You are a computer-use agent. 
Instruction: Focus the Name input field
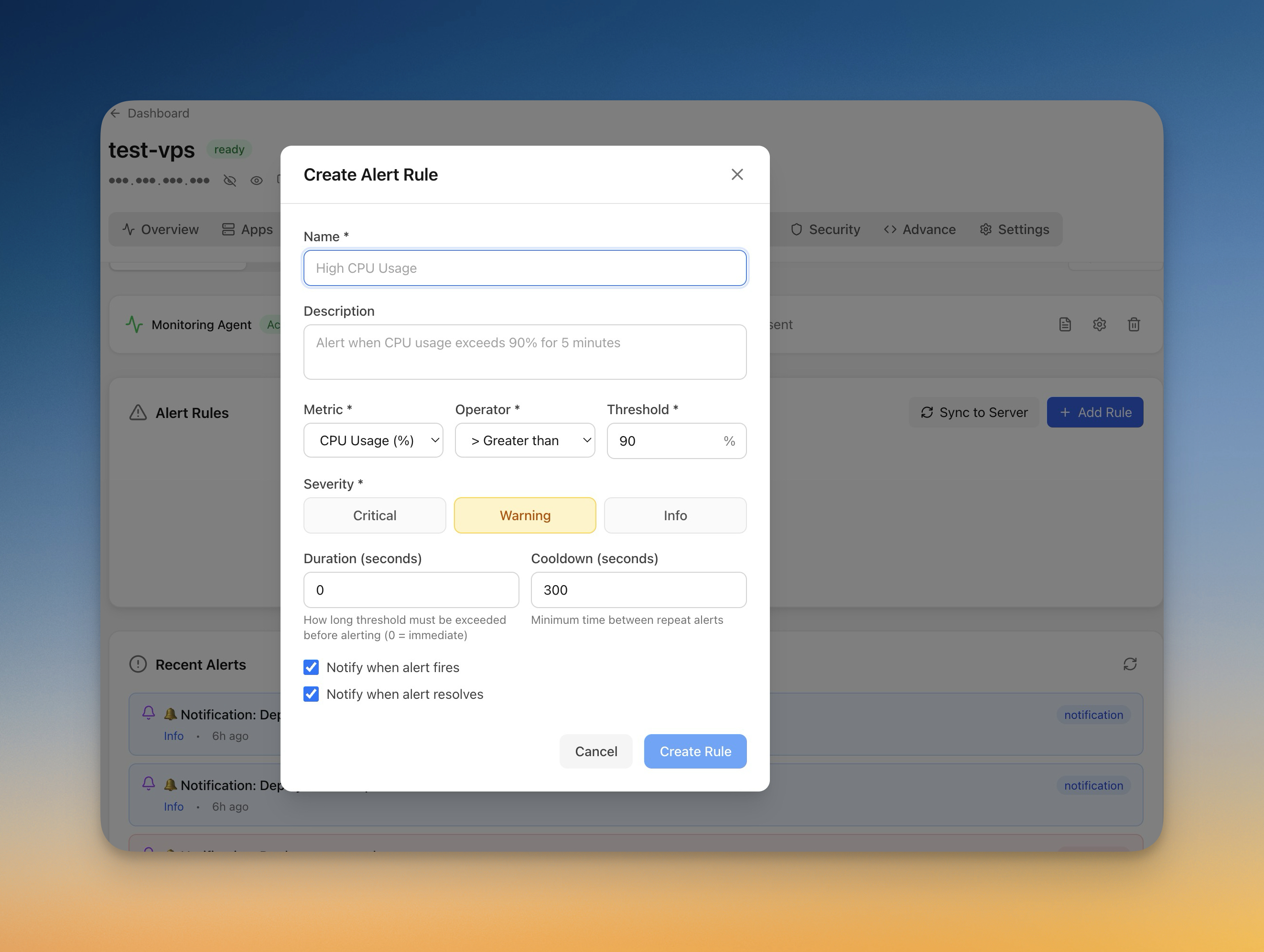pos(525,268)
